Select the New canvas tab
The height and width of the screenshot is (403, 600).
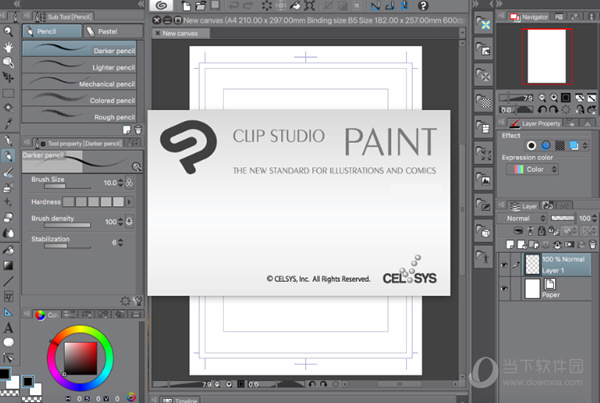[180, 33]
